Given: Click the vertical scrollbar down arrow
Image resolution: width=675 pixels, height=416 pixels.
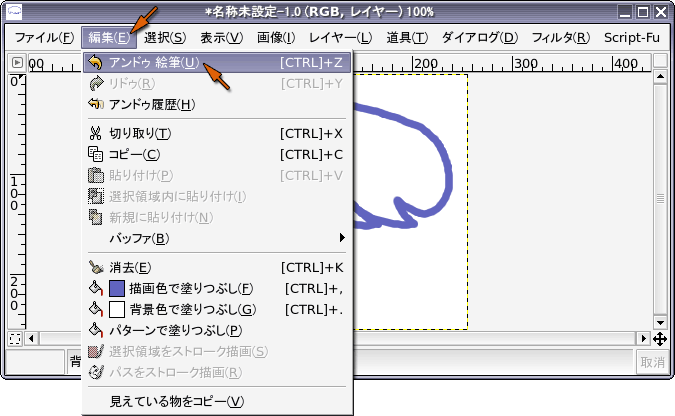Looking at the screenshot, I should click(x=660, y=323).
